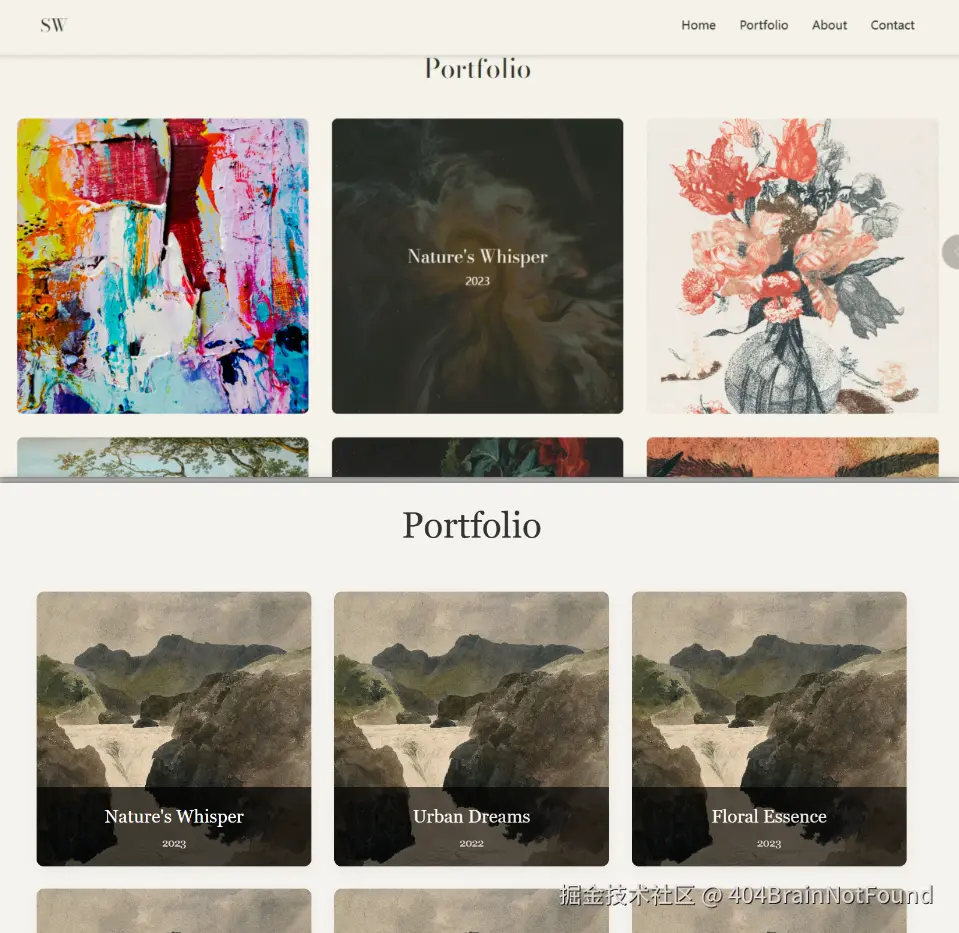Click the SW logo in header

tap(53, 25)
